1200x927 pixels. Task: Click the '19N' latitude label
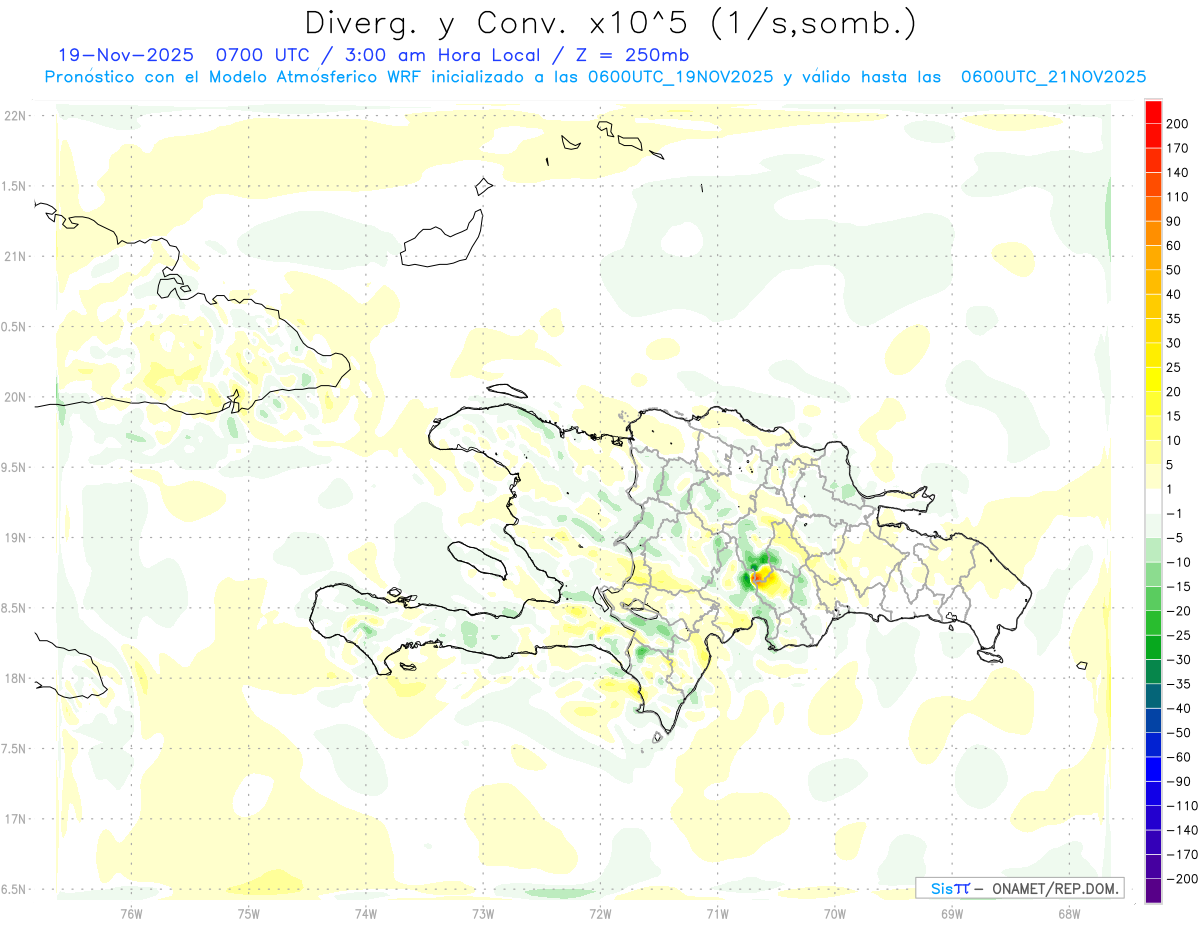pyautogui.click(x=14, y=538)
